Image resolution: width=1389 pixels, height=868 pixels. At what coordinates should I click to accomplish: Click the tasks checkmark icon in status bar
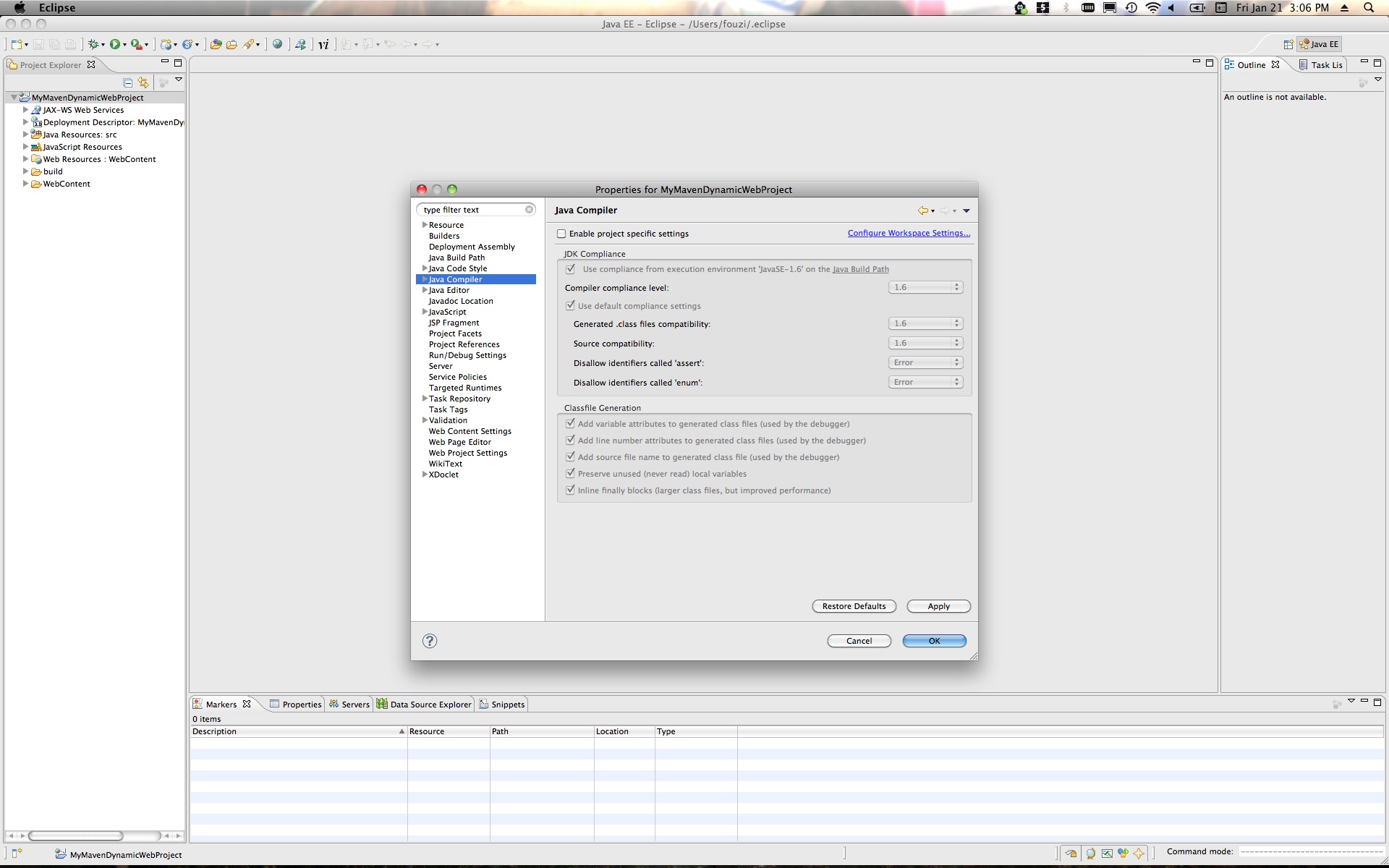pyautogui.click(x=1107, y=854)
